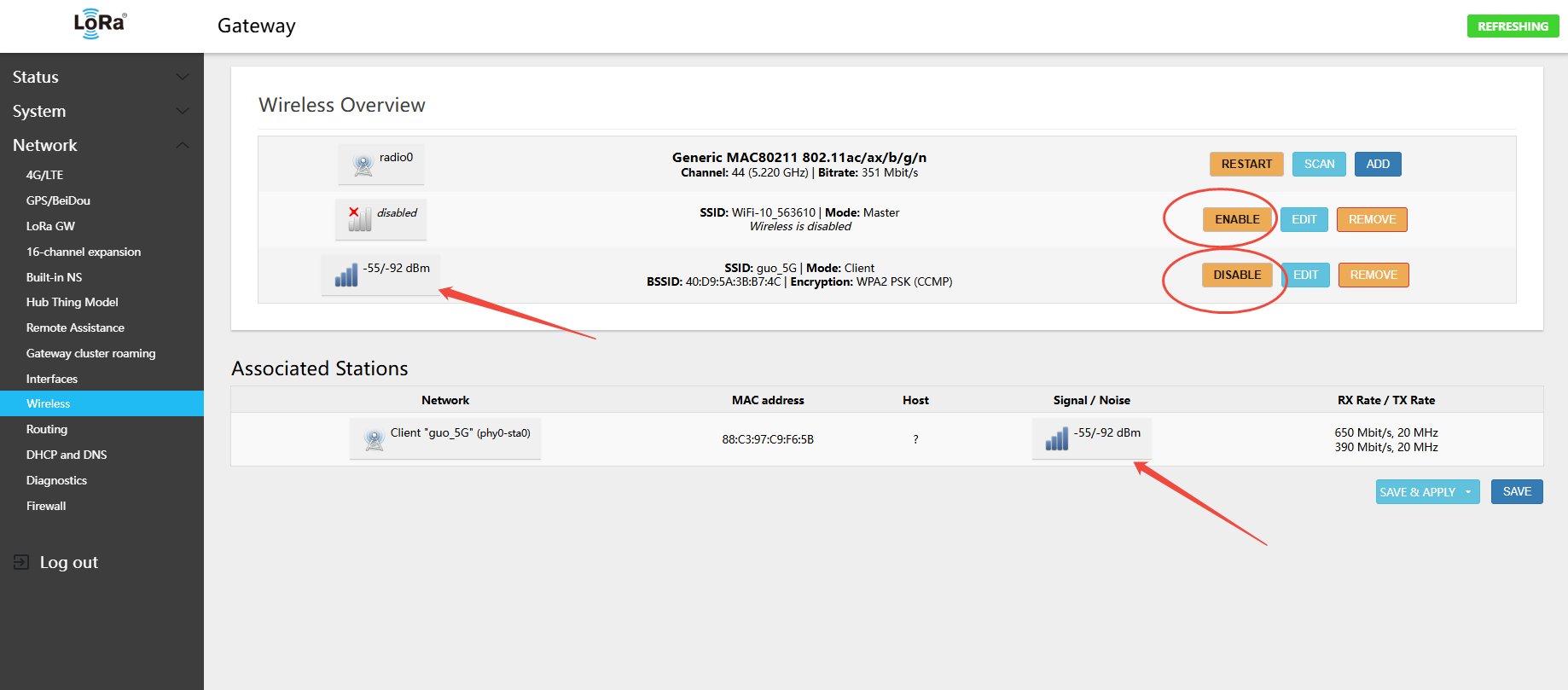Click signal bars icon in Associated Stations

point(1057,439)
